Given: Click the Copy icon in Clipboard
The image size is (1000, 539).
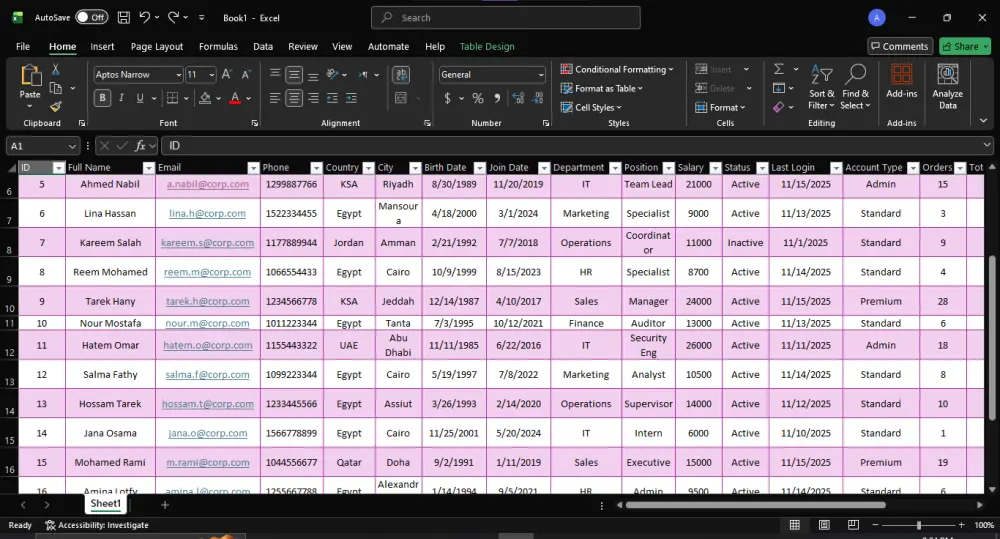Looking at the screenshot, I should (56, 88).
